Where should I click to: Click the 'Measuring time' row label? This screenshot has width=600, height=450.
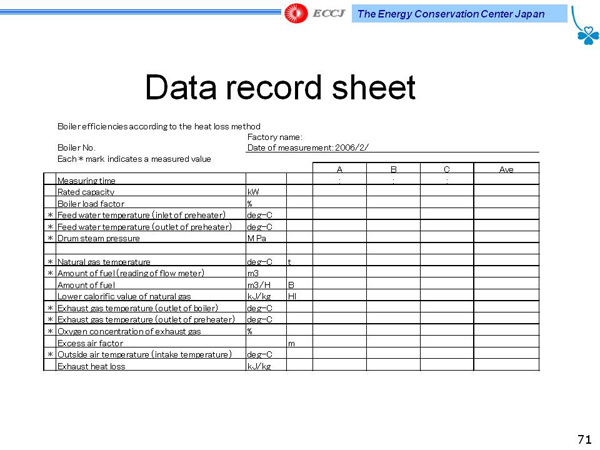[x=86, y=180]
